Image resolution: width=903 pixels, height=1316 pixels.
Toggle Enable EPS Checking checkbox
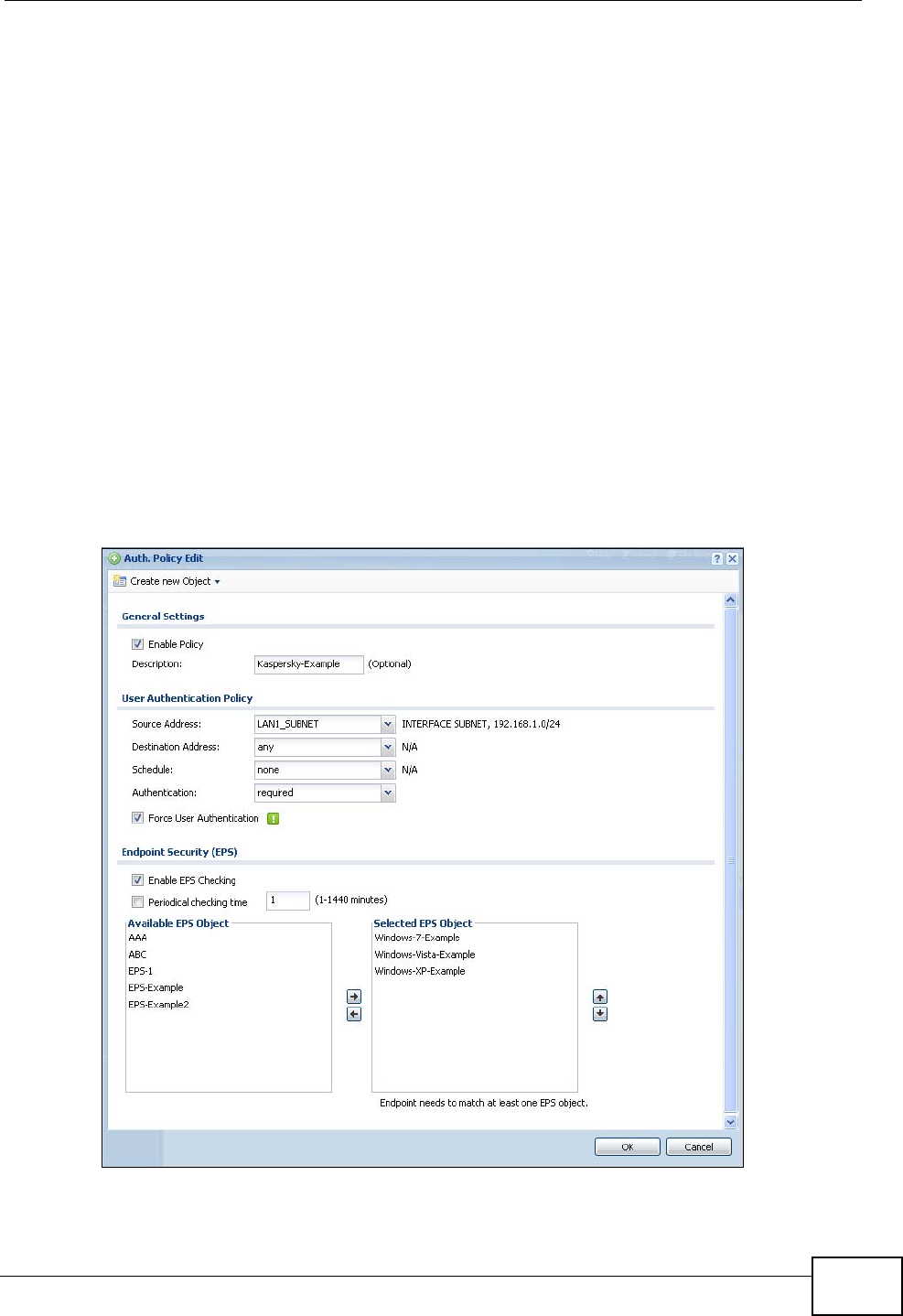click(x=137, y=880)
